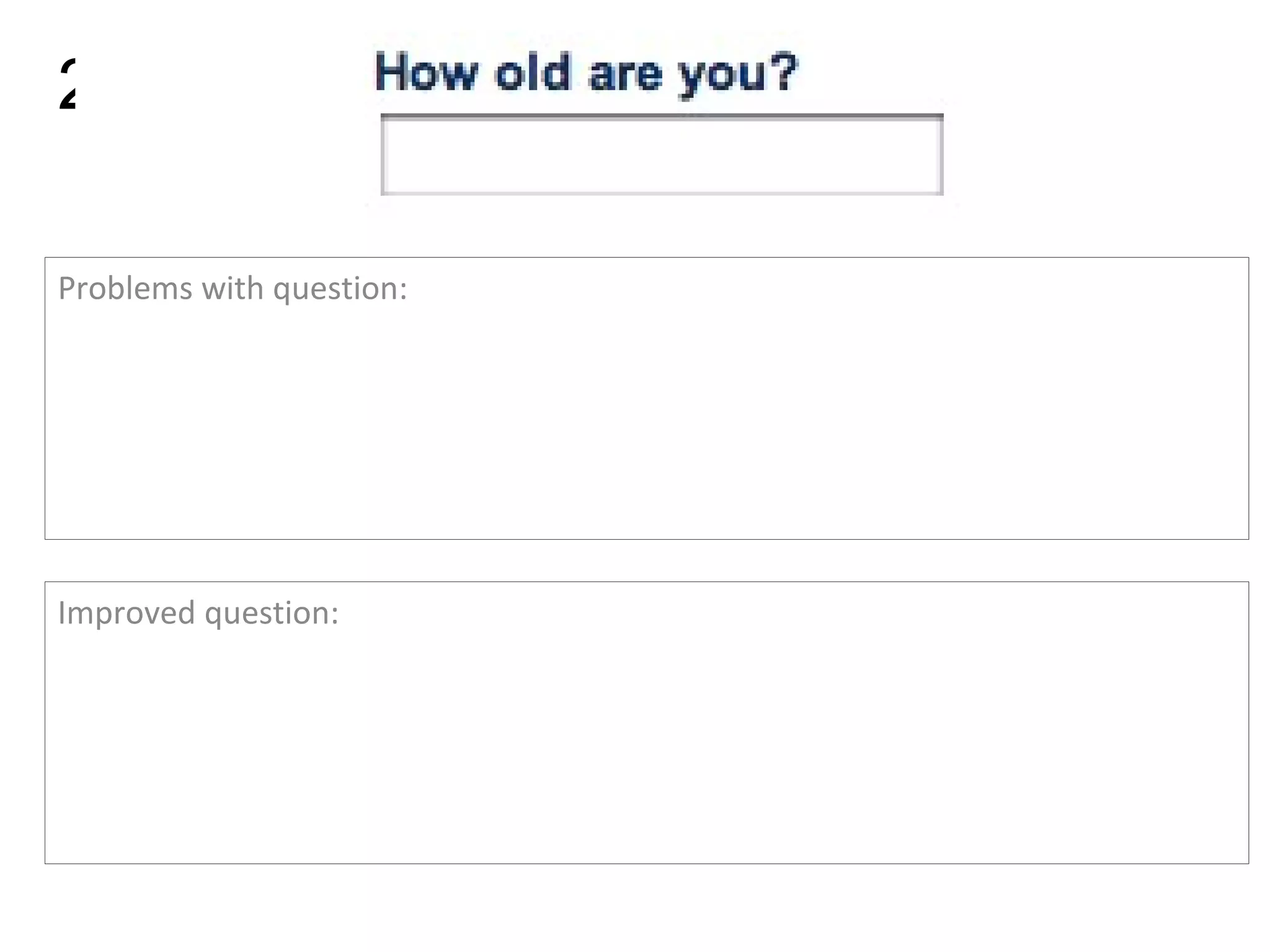Screen dimensions: 1270x952
Task: Click the dark top border of the age field
Action: point(662,116)
